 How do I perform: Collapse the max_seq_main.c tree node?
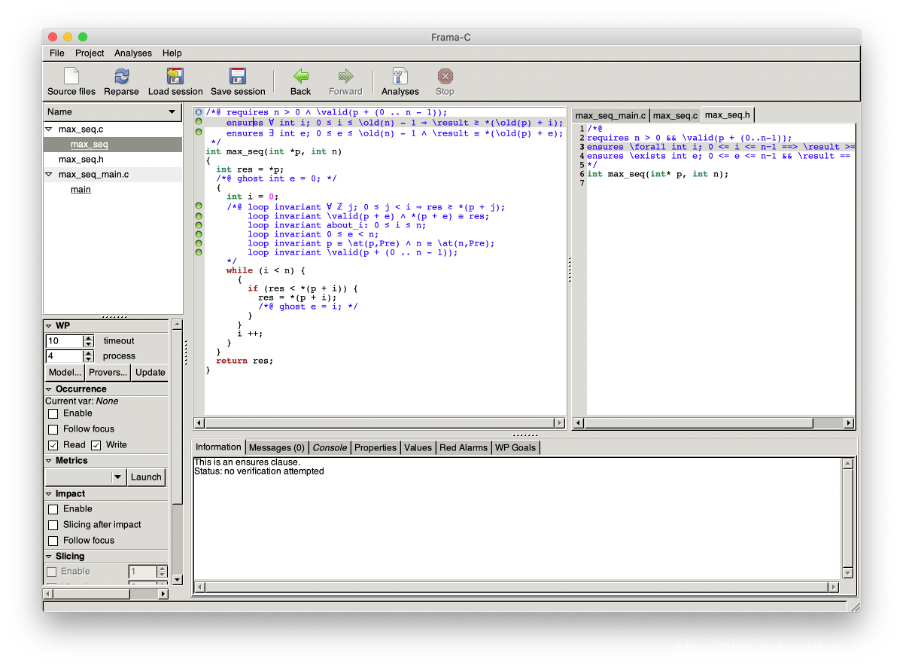coord(49,174)
